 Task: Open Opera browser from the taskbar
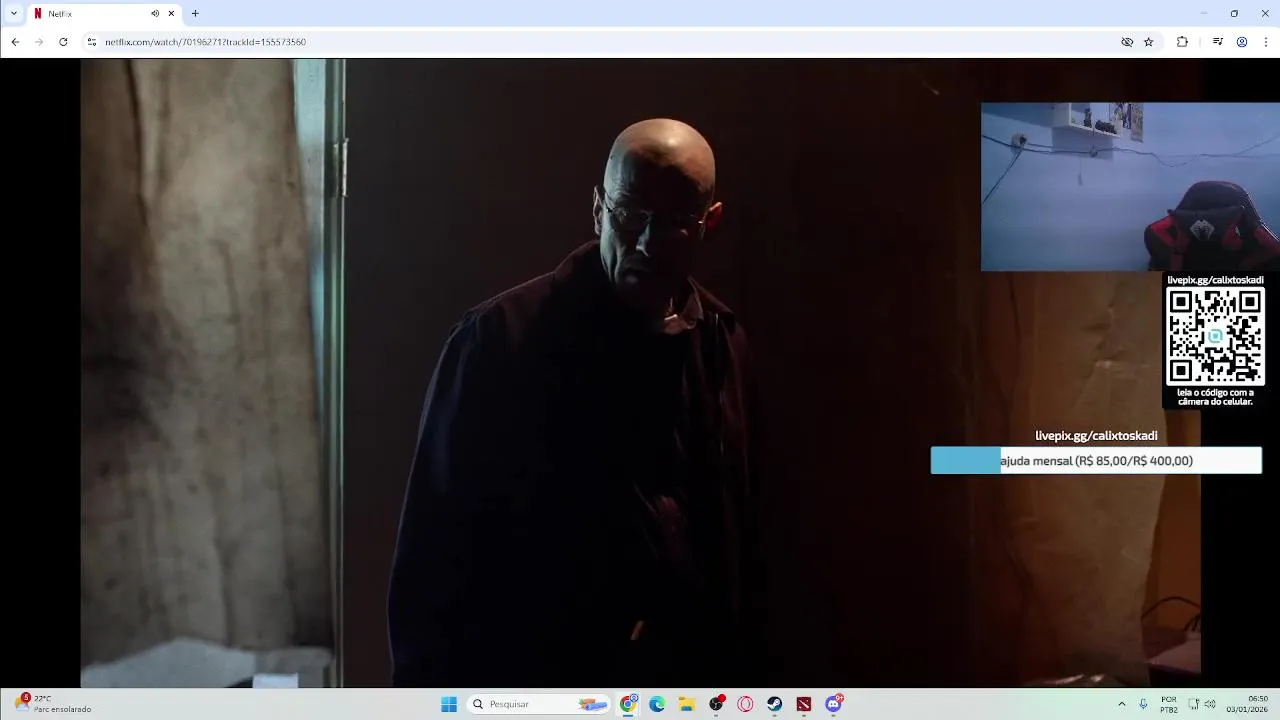[745, 704]
